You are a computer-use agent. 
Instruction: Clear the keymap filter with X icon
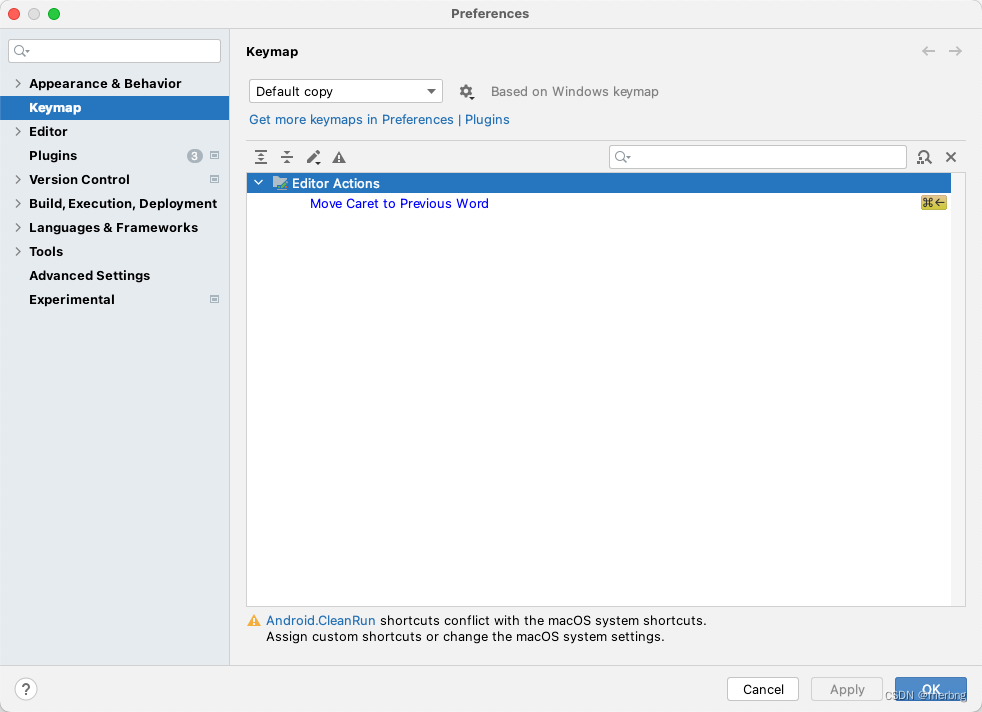pyautogui.click(x=951, y=157)
